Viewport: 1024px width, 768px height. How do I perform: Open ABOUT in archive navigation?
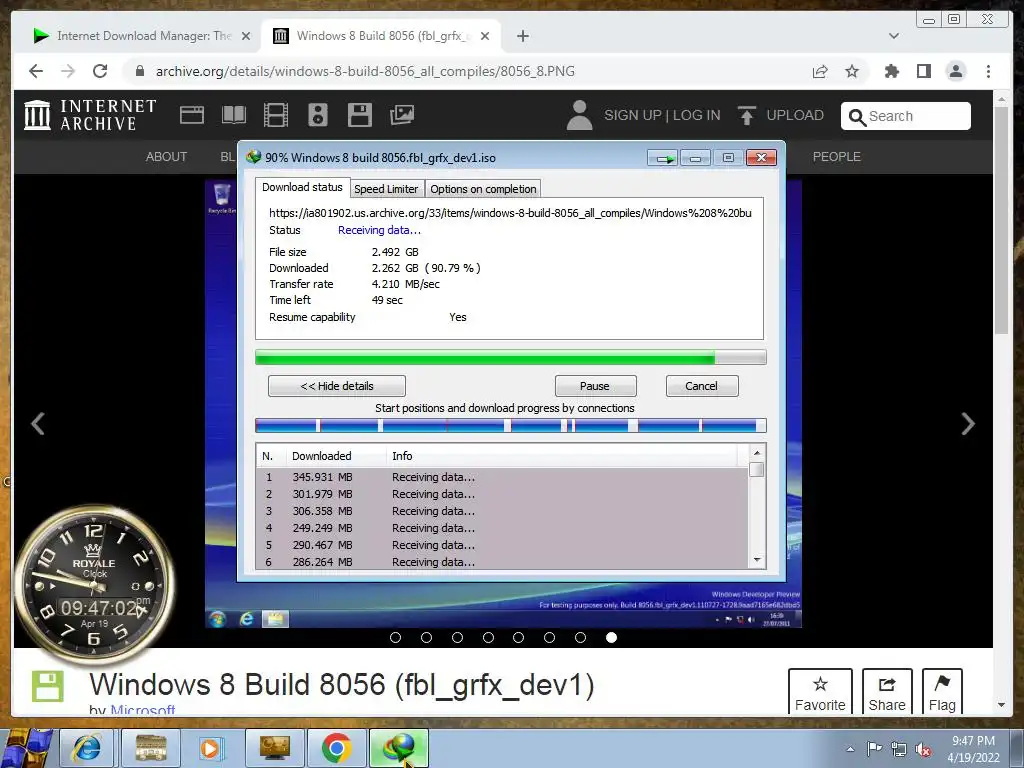pos(167,157)
